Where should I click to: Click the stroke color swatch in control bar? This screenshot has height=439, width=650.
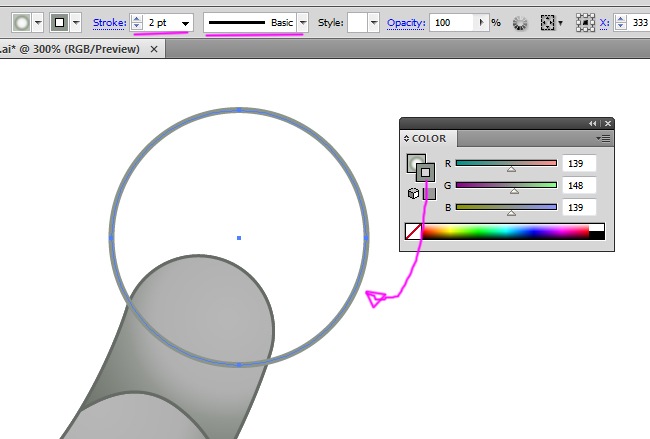coord(59,22)
